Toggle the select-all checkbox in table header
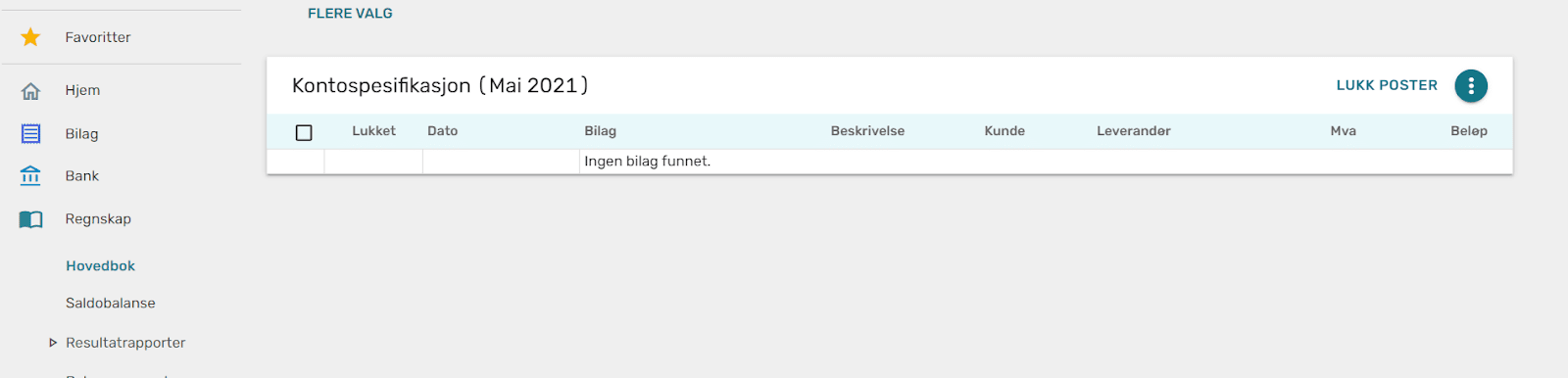This screenshot has height=378, width=1568. tap(304, 132)
